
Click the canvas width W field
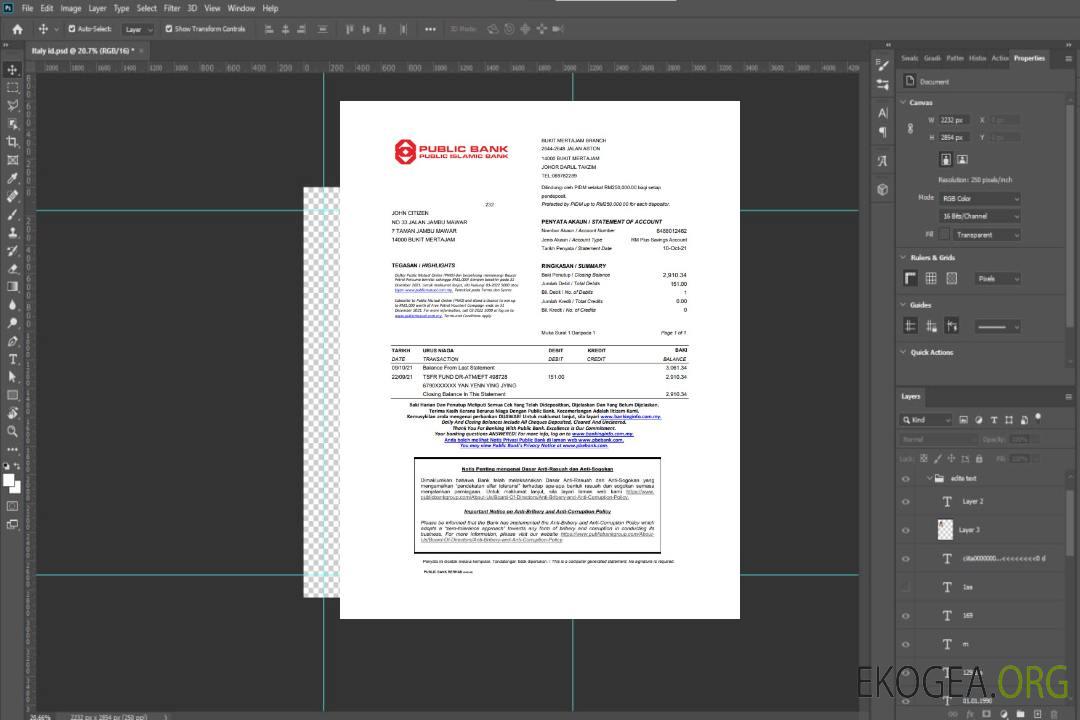954,120
